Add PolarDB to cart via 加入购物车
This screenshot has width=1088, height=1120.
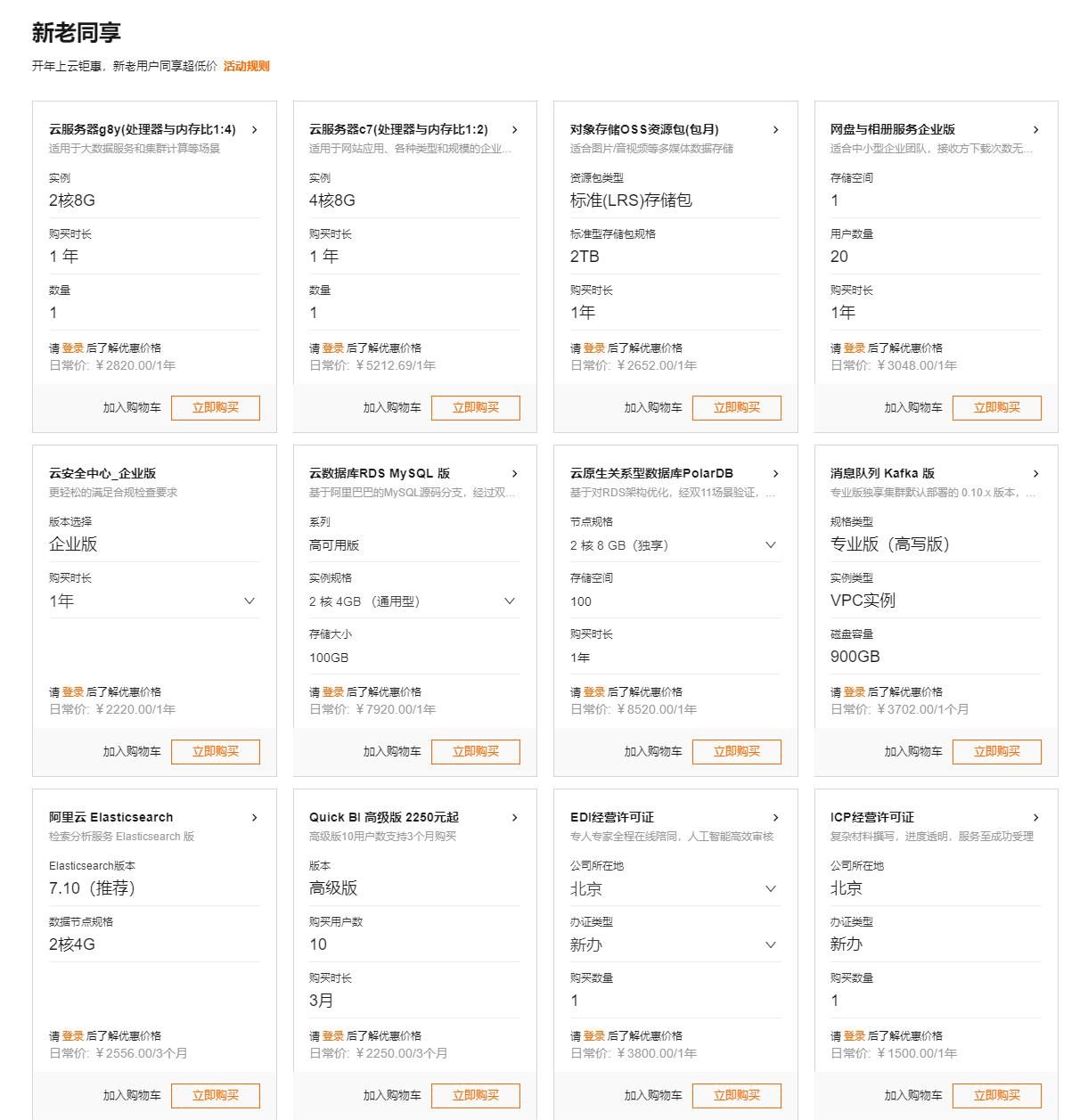click(x=653, y=752)
